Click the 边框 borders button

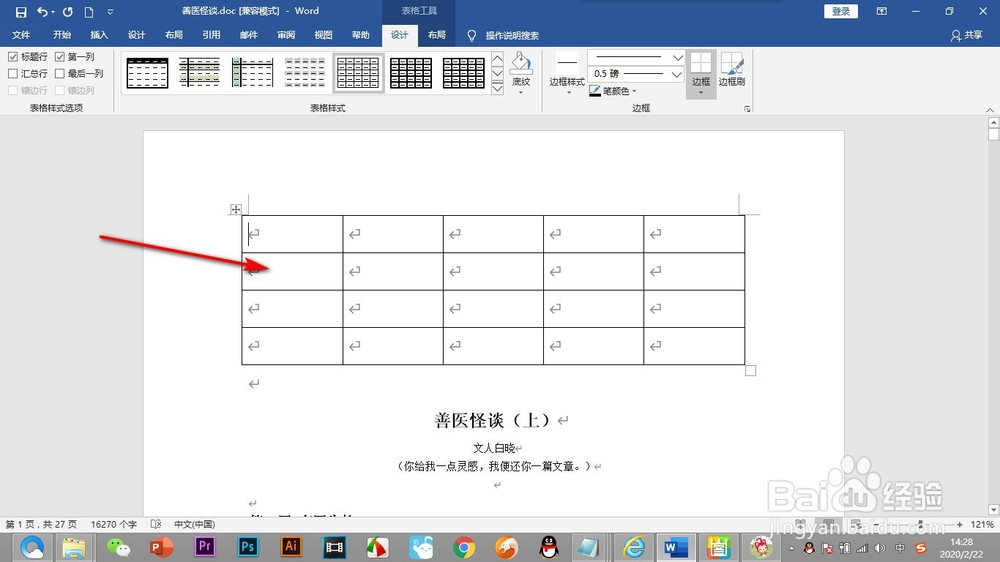(701, 73)
